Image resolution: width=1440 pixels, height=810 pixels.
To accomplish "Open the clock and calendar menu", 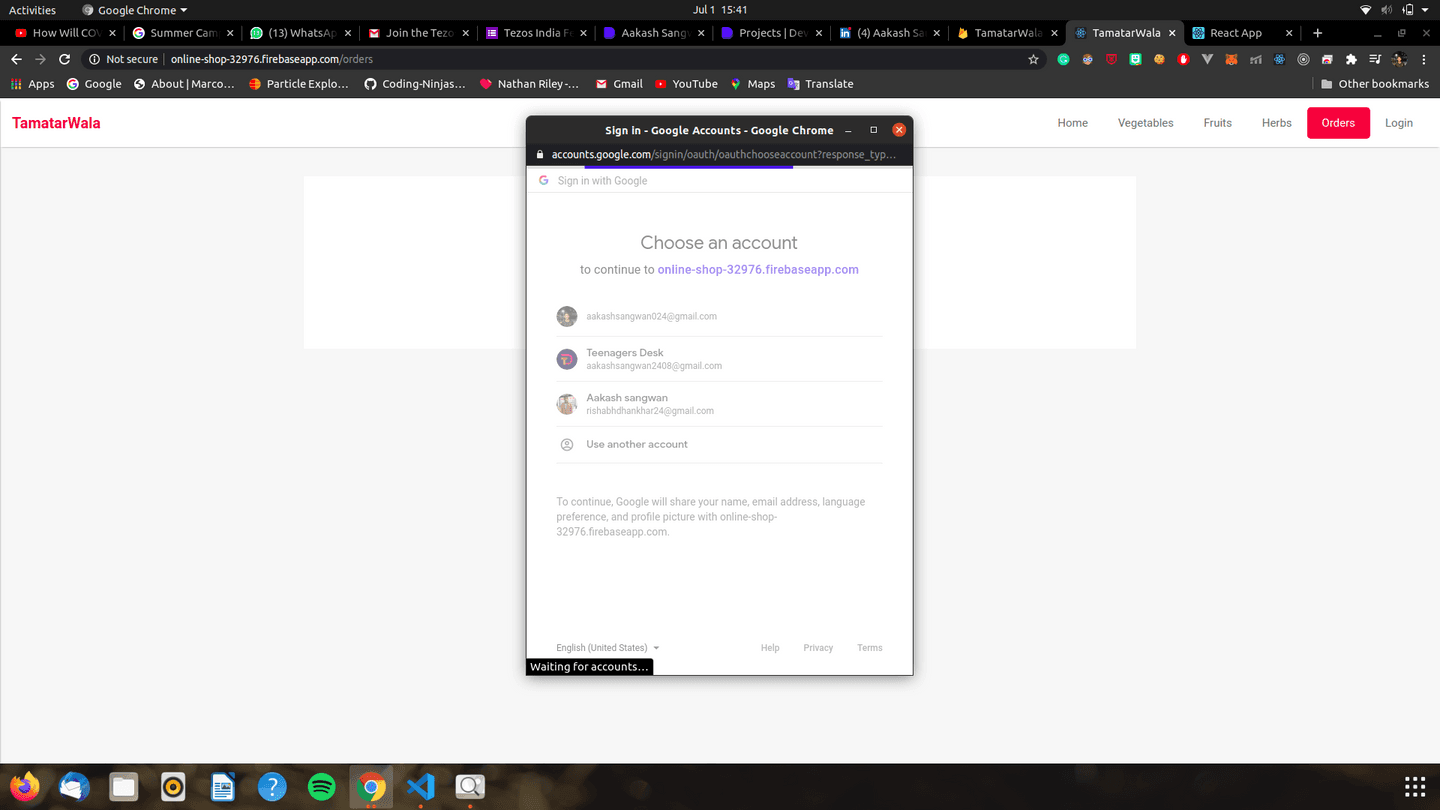I will point(720,10).
